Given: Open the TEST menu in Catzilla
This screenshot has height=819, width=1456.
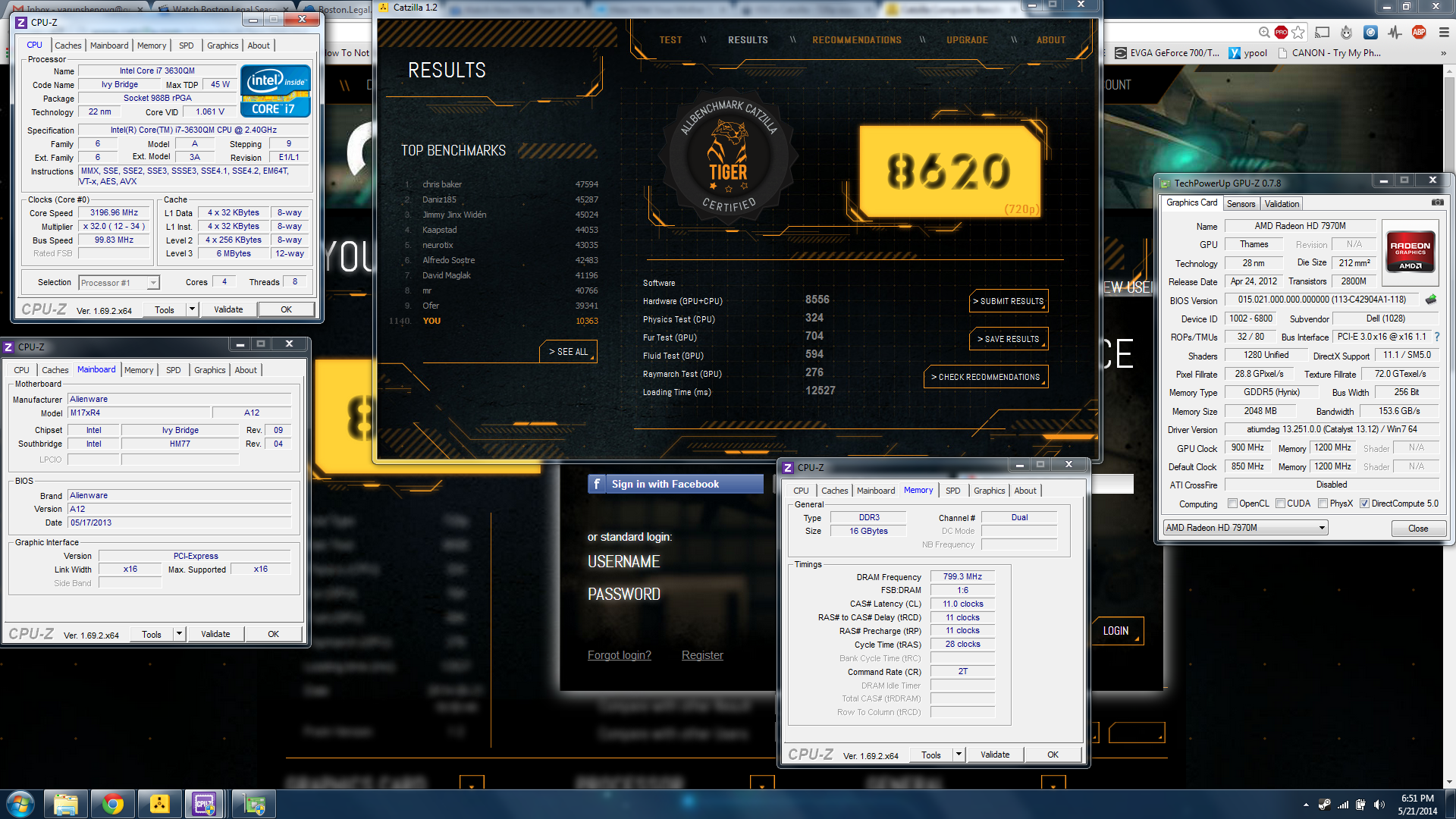Looking at the screenshot, I should [670, 40].
